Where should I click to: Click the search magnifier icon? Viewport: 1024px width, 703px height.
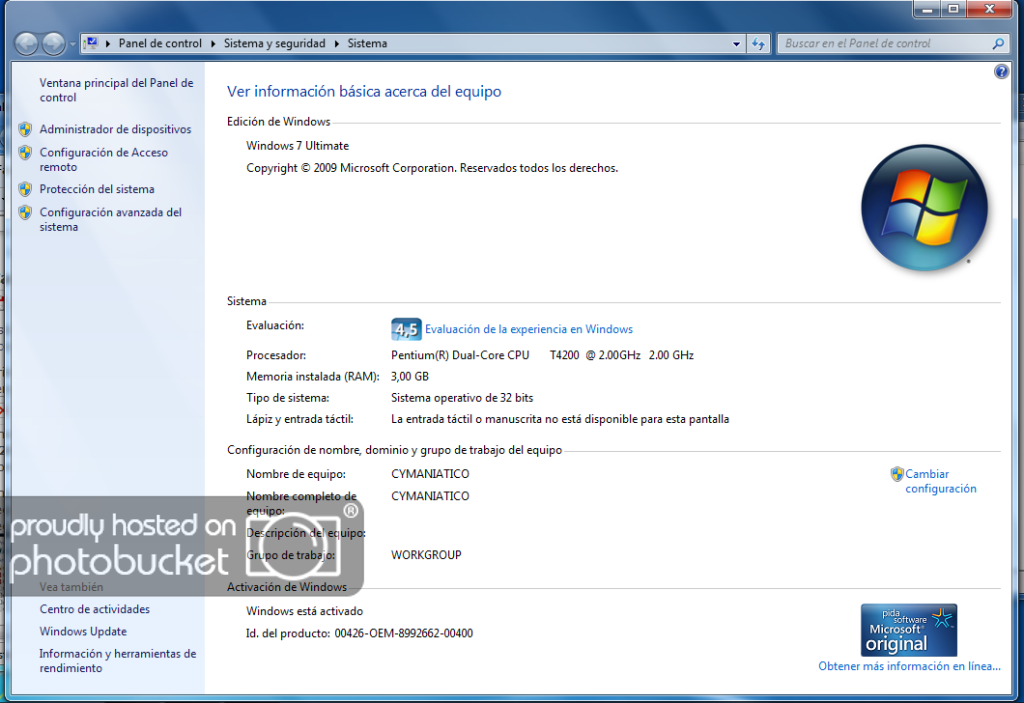998,44
